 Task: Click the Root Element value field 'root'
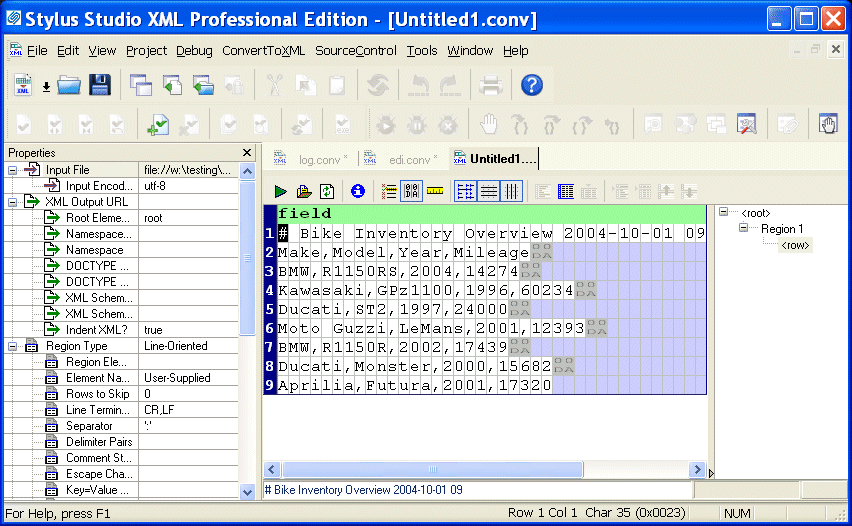click(x=153, y=218)
